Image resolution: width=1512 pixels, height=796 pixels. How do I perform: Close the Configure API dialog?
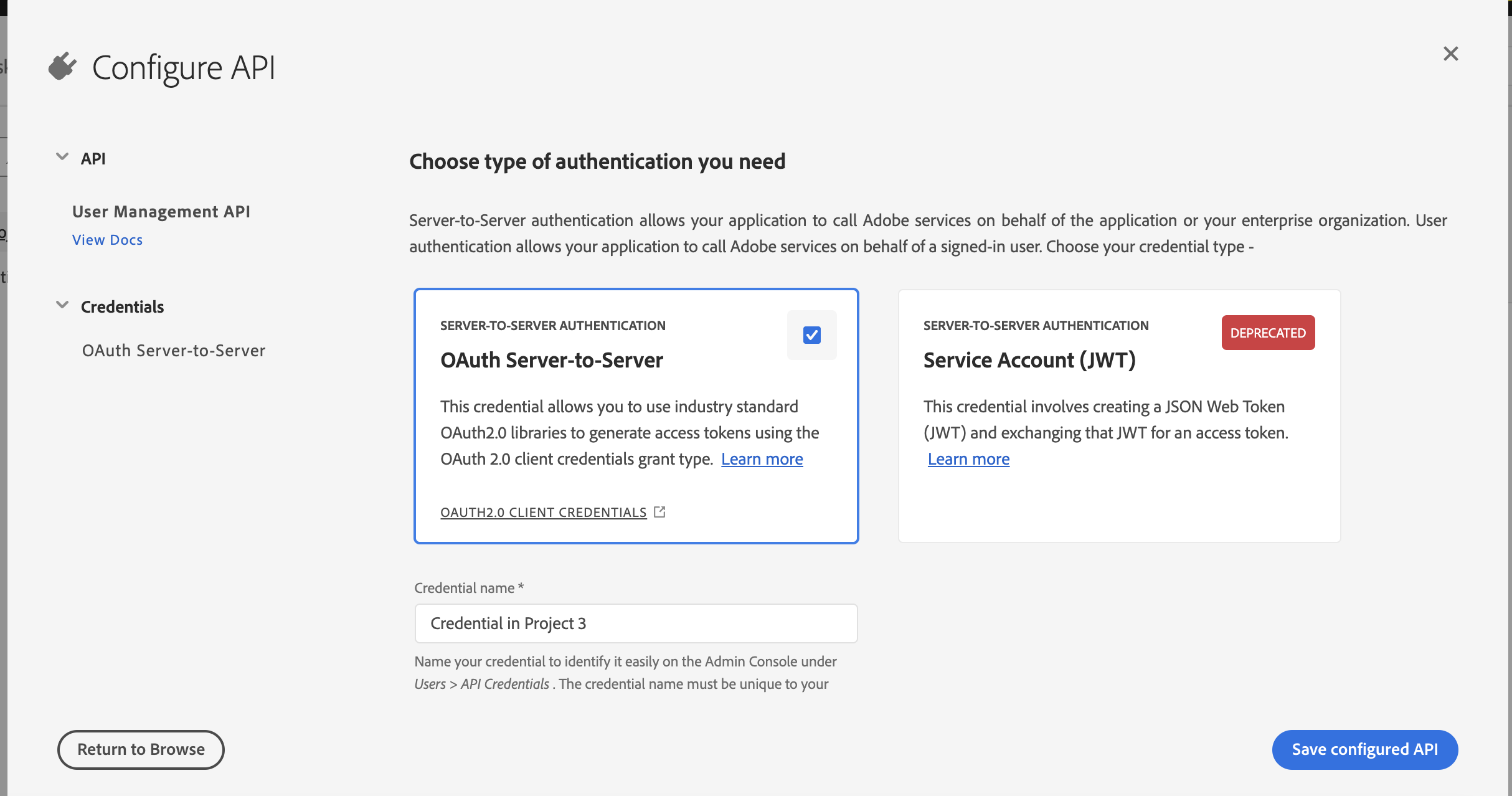click(x=1450, y=54)
